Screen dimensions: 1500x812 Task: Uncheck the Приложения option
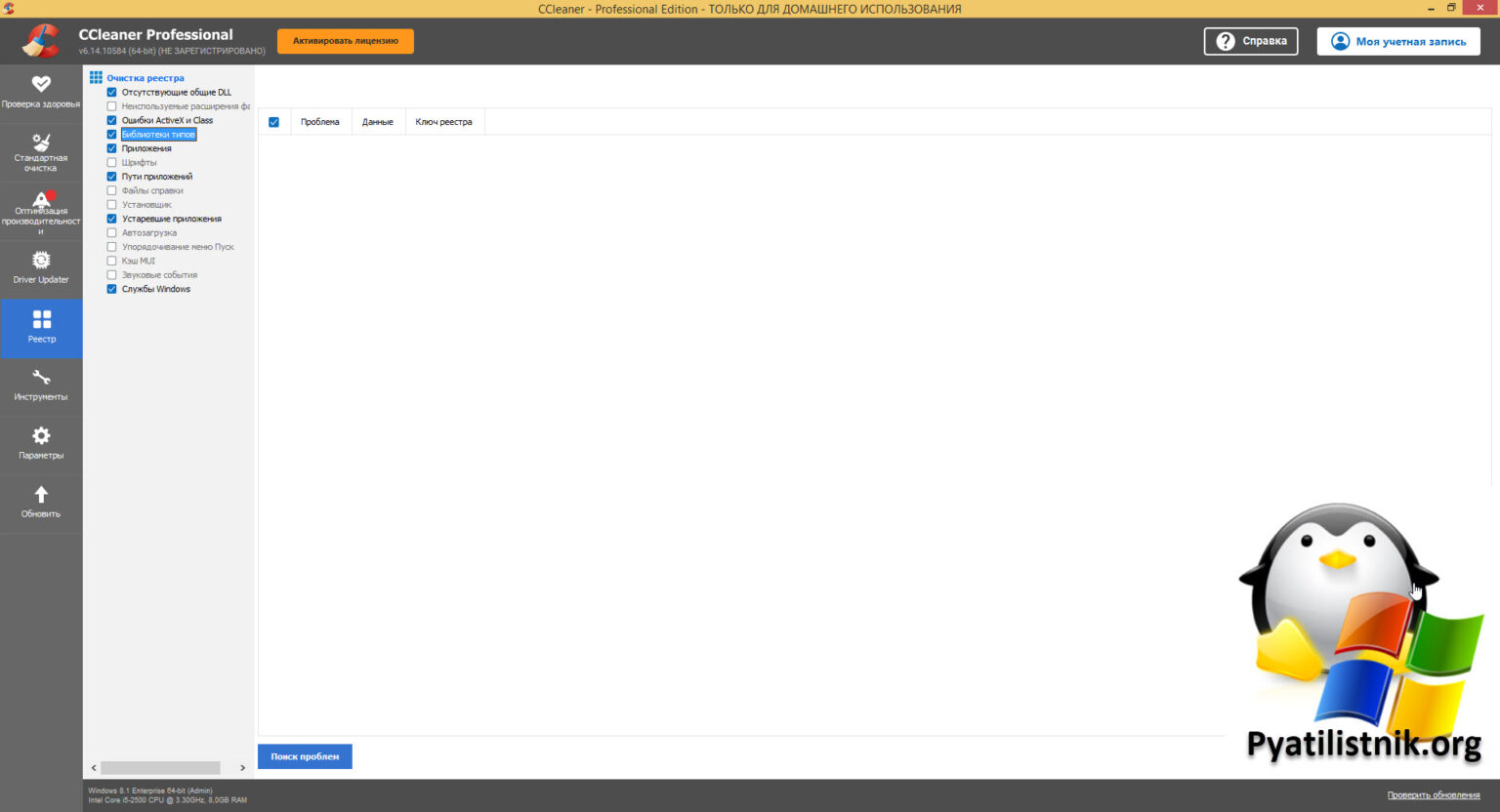click(x=111, y=148)
